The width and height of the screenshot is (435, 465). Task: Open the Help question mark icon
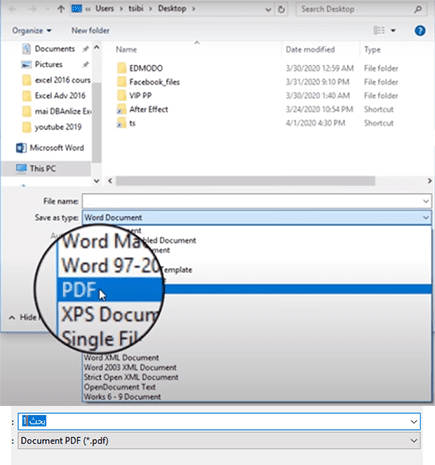click(x=420, y=31)
